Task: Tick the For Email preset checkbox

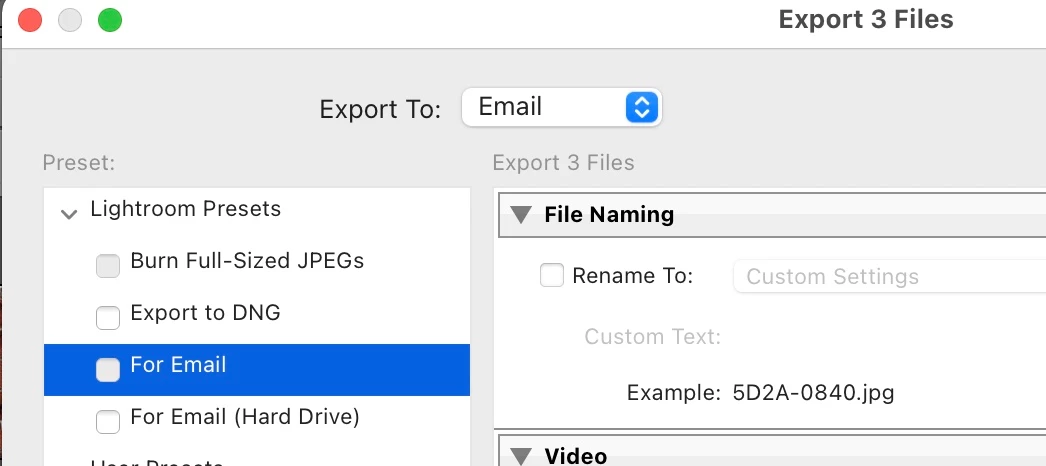Action: 107,369
